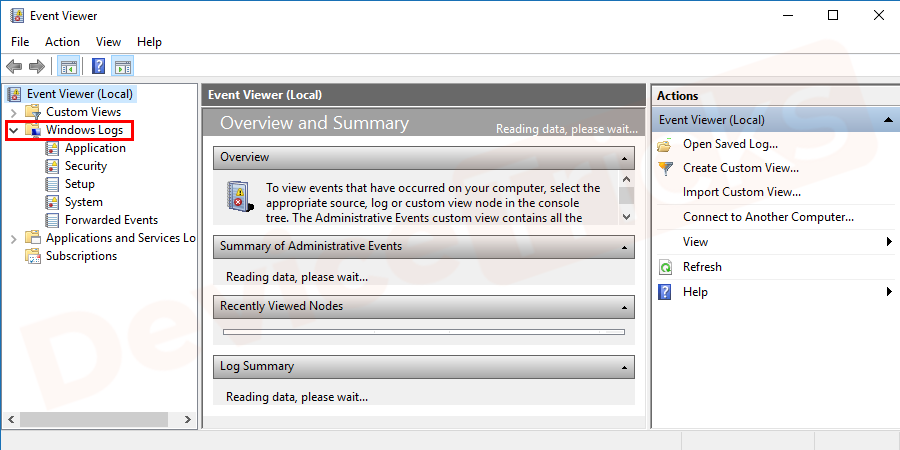Click the Help question-mark icon in Actions

(665, 292)
